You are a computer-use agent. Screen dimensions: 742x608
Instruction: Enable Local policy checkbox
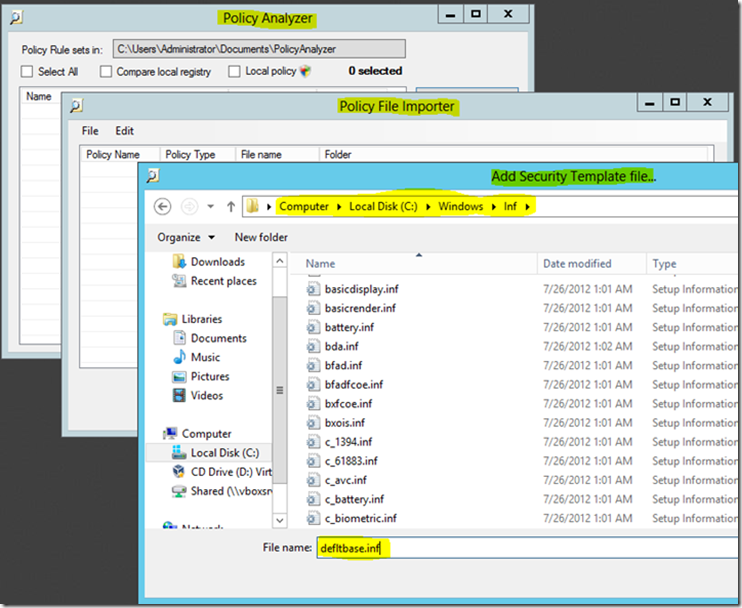pos(234,71)
